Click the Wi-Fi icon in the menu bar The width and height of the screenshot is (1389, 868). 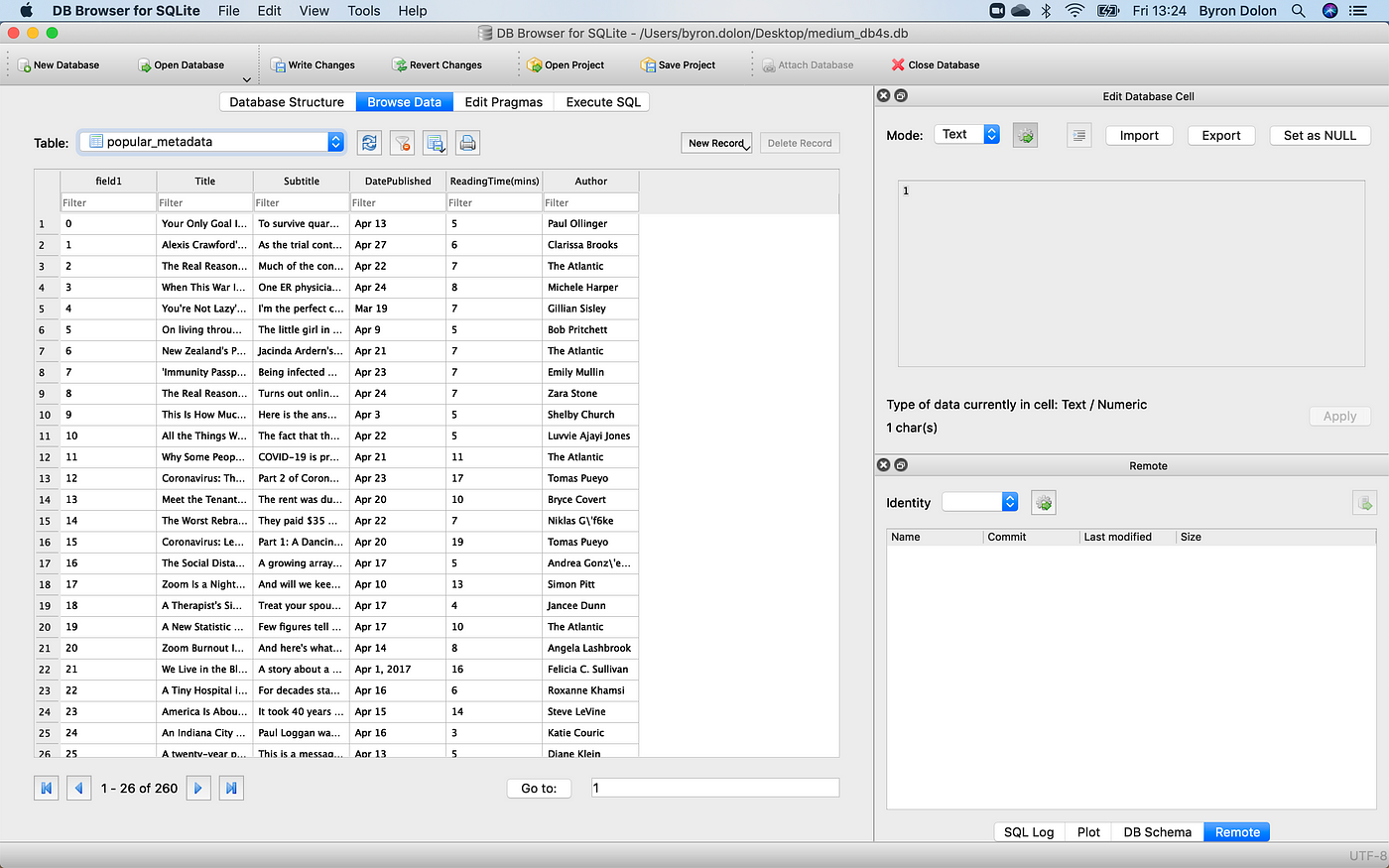point(1074,11)
